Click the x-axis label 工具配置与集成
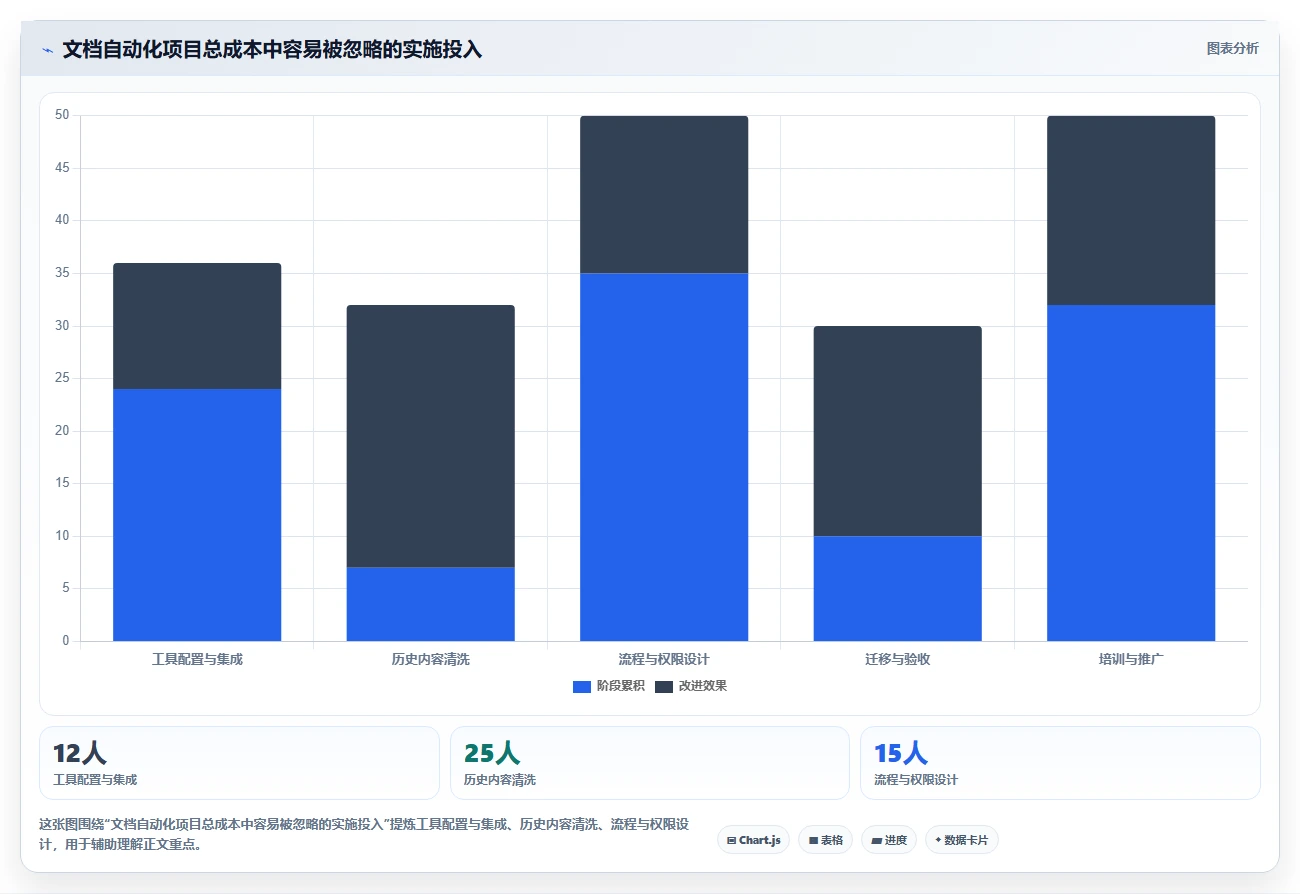Viewport: 1300px width, 894px height. coord(197,660)
